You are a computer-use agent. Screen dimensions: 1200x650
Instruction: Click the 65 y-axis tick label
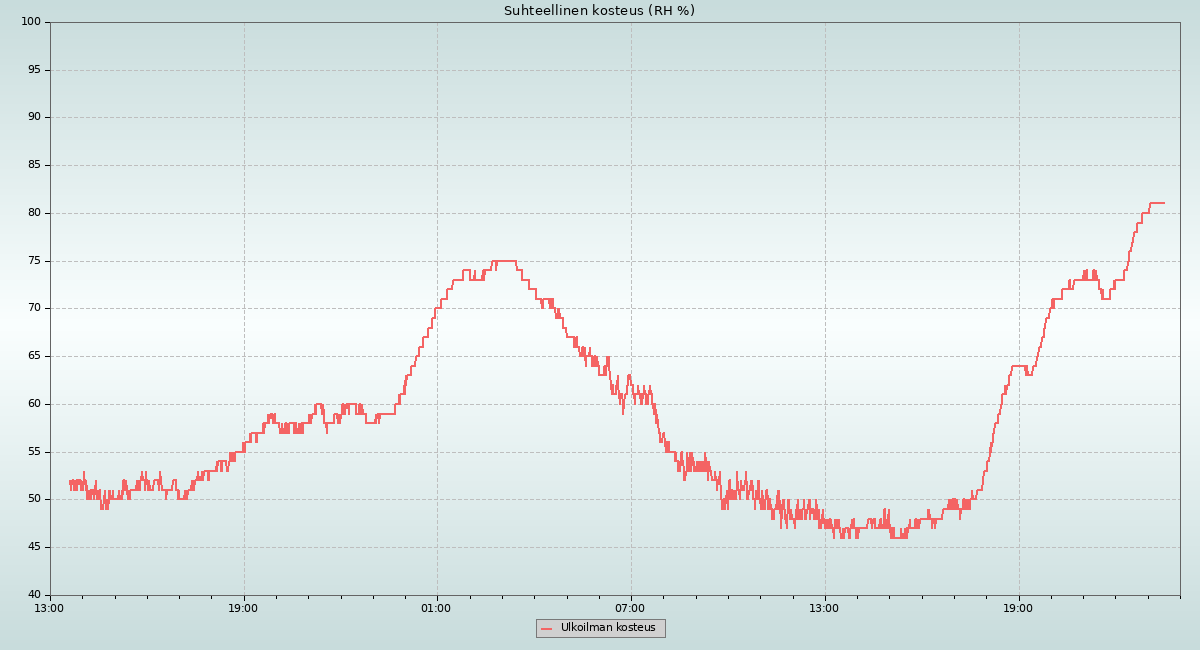coord(34,356)
